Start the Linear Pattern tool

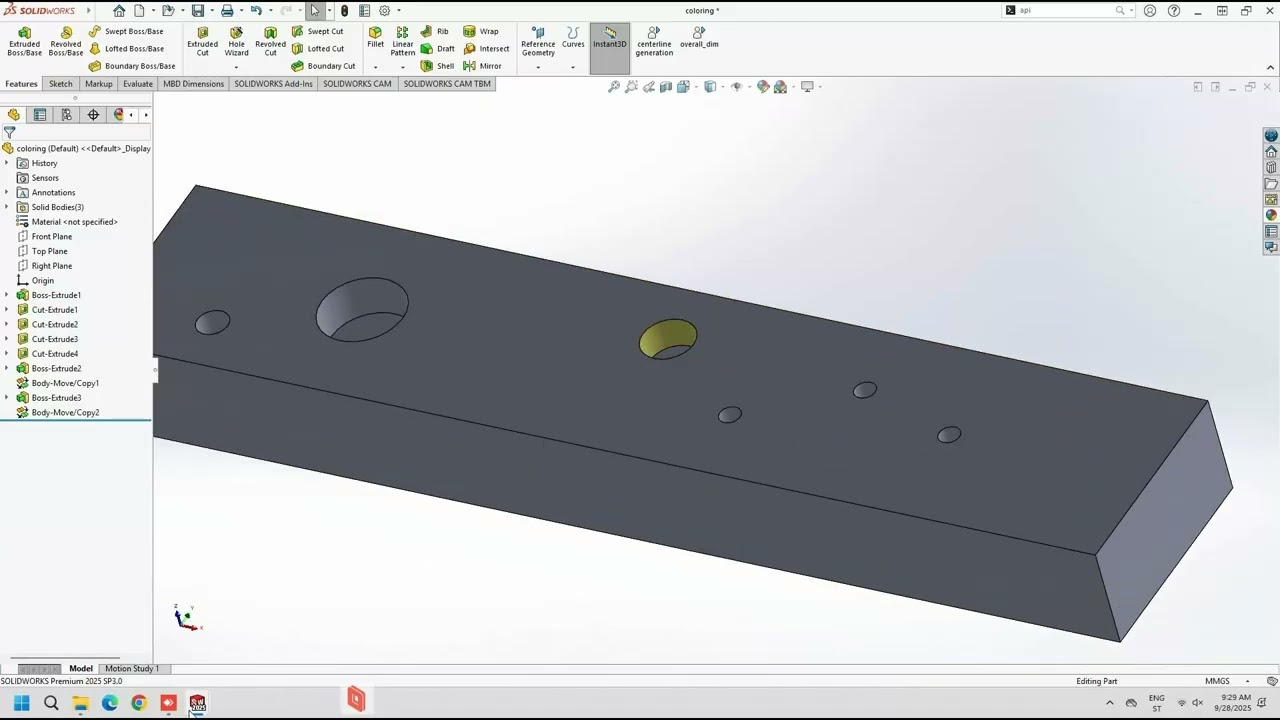tap(402, 41)
